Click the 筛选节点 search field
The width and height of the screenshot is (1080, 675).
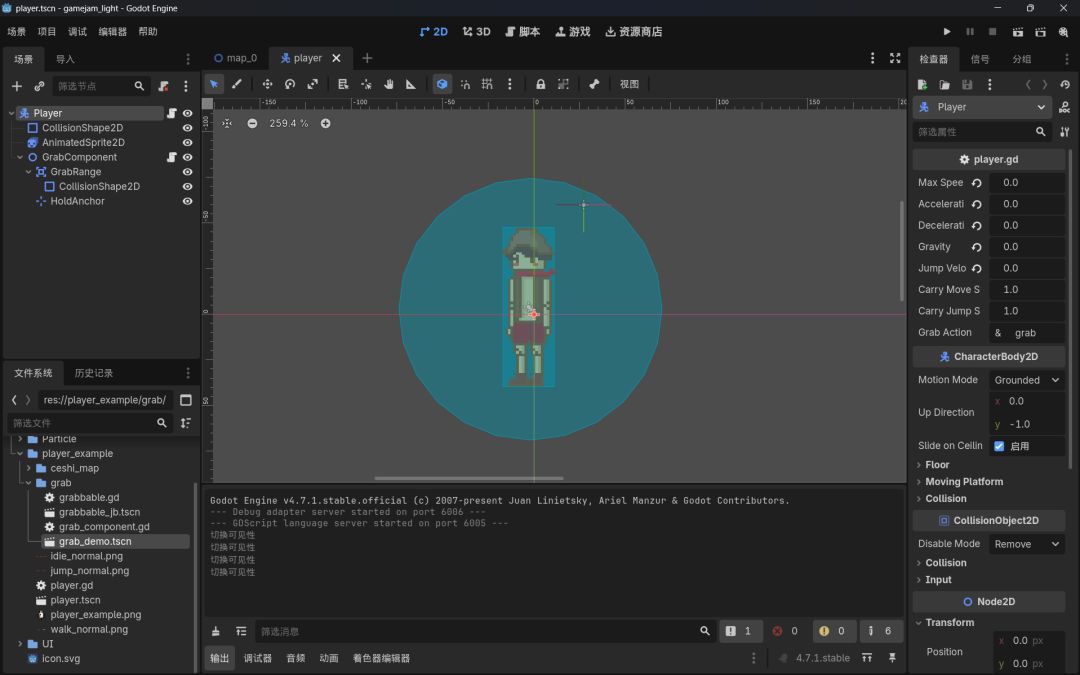[101, 86]
